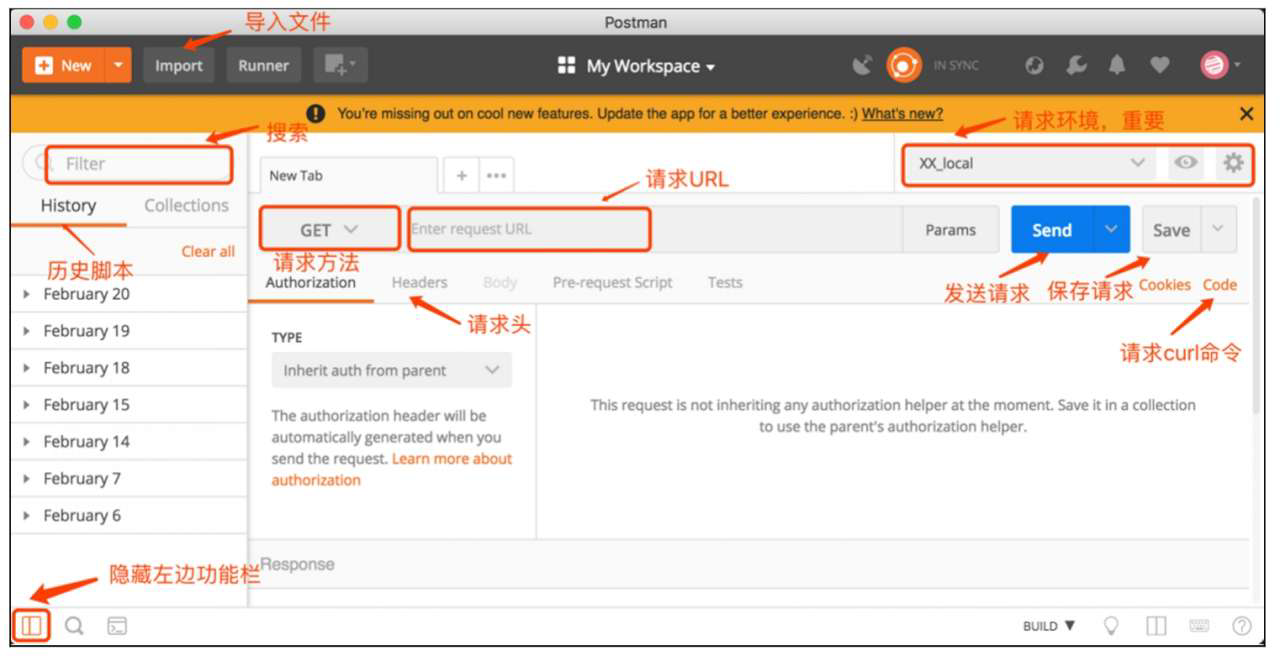Open the My Workspace dropdown
The width and height of the screenshot is (1280, 656).
point(637,66)
